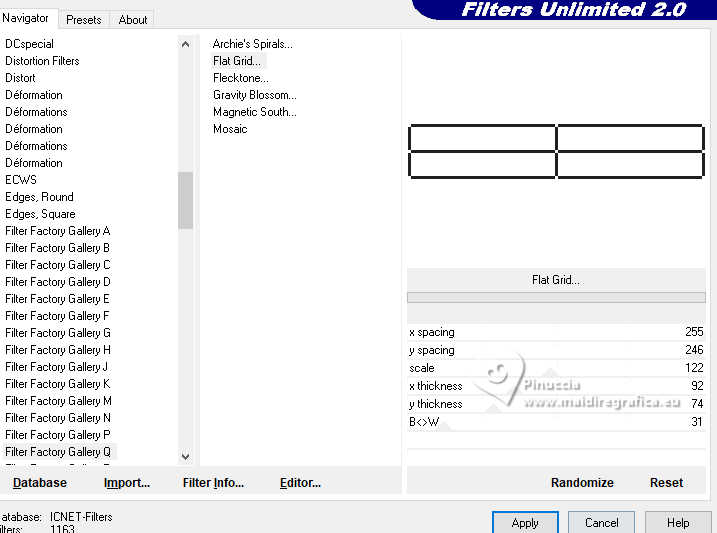Click the Cancel button

pyautogui.click(x=601, y=522)
